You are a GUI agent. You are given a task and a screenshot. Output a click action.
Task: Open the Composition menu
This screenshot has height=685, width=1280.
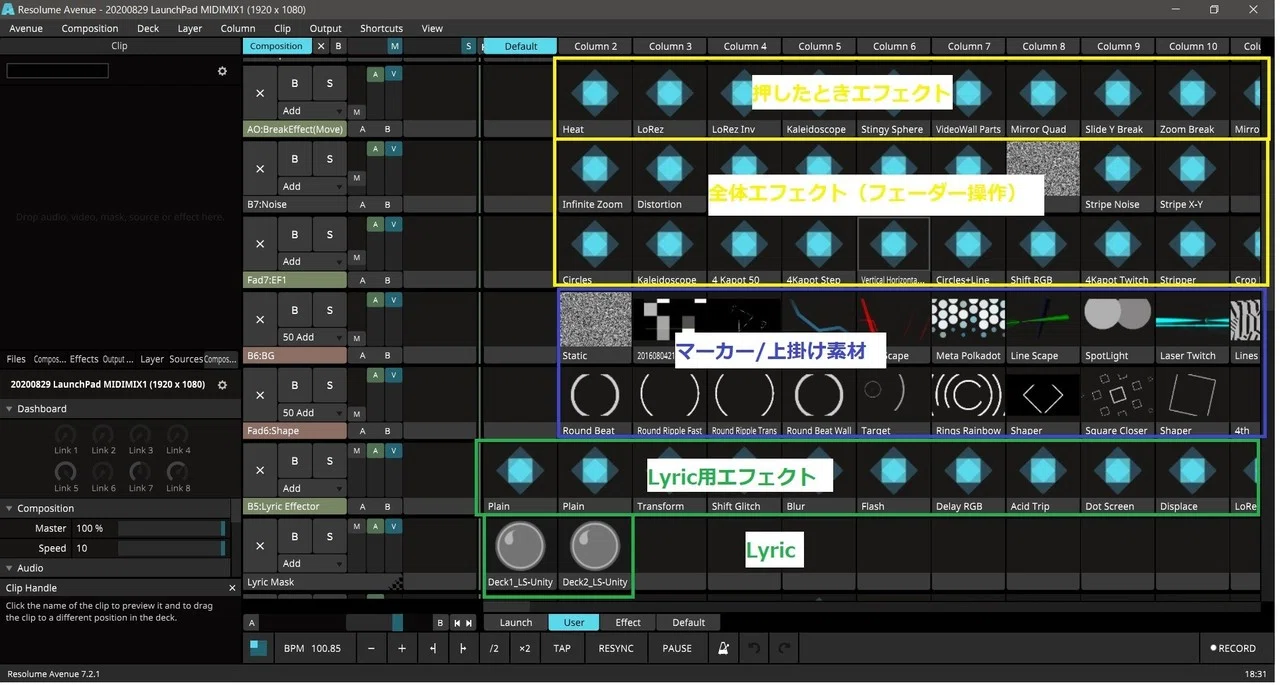tap(90, 28)
